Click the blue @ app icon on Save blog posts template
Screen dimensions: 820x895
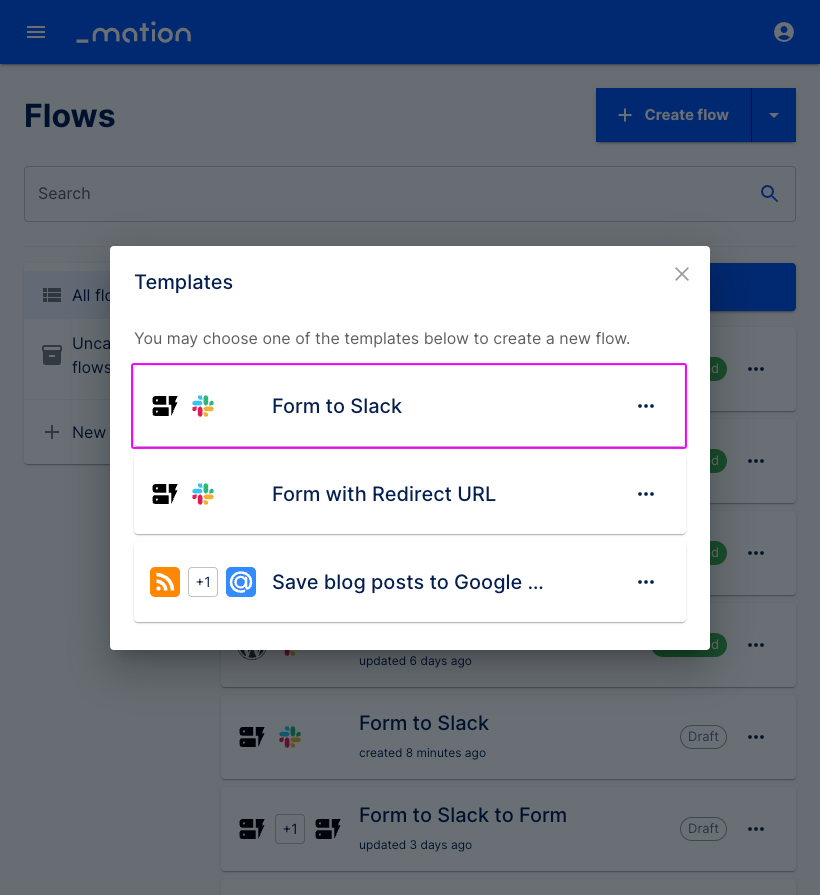click(x=240, y=582)
